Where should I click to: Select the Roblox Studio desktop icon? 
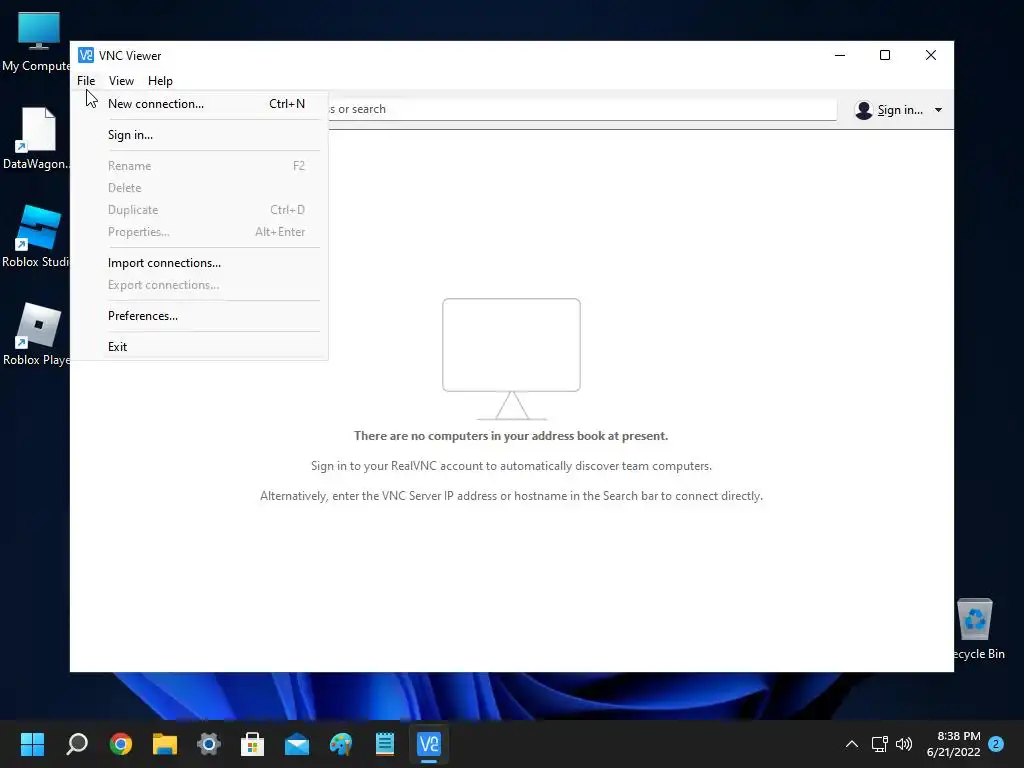(37, 236)
